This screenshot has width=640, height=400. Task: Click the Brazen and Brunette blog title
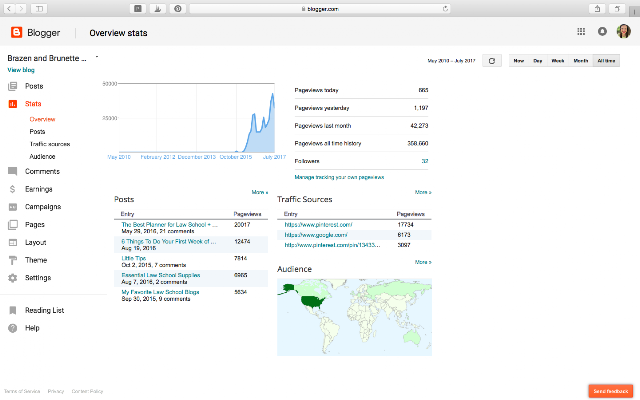tap(47, 58)
